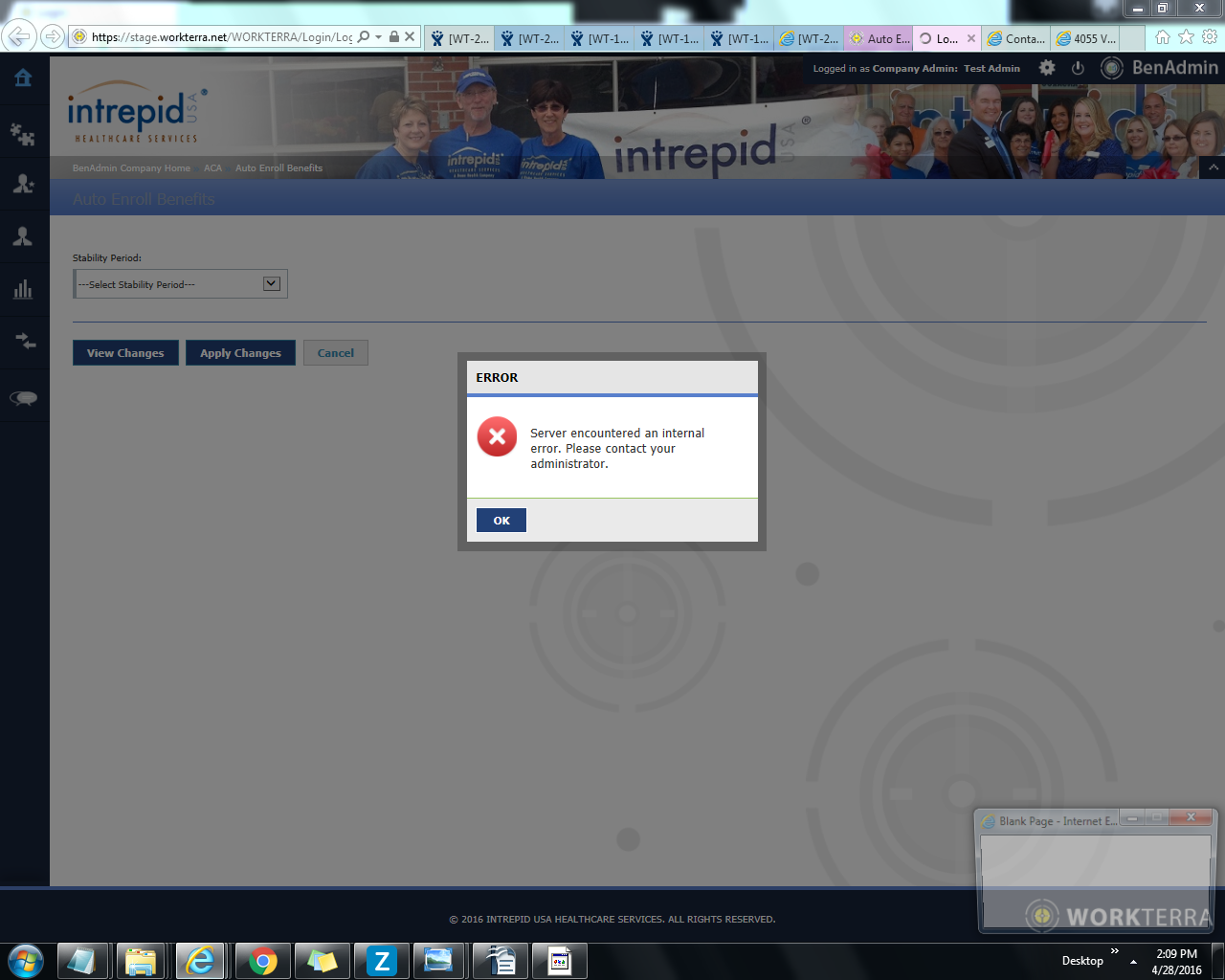Switch to the Conta... browser tab
This screenshot has height=980, width=1225.
[1016, 38]
